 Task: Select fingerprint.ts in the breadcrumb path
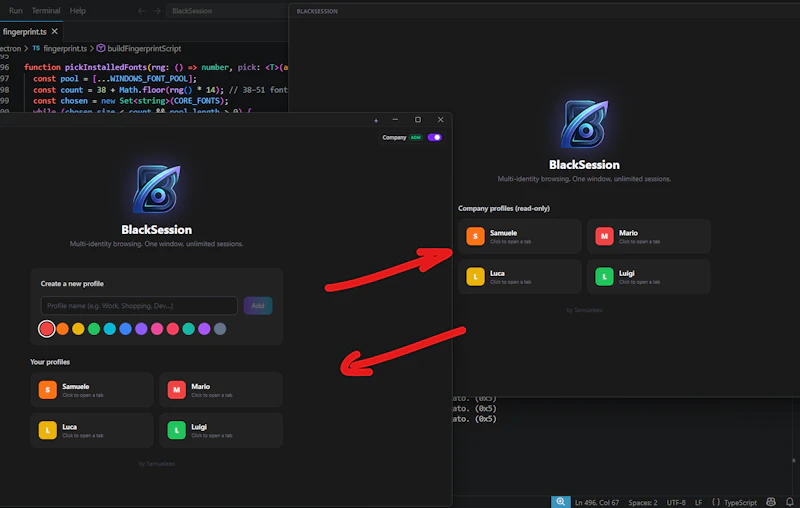point(65,48)
